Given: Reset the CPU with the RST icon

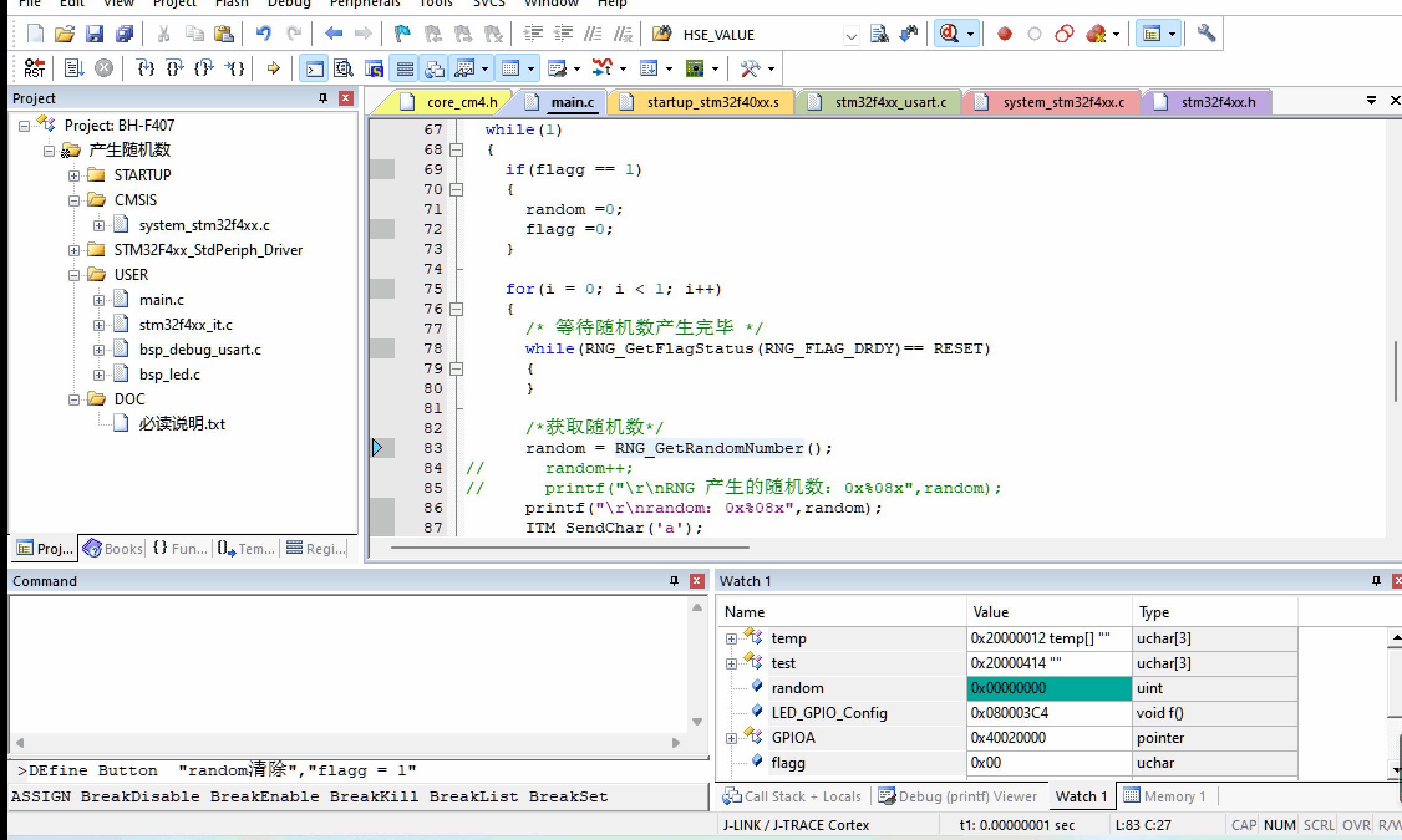Looking at the screenshot, I should (34, 68).
